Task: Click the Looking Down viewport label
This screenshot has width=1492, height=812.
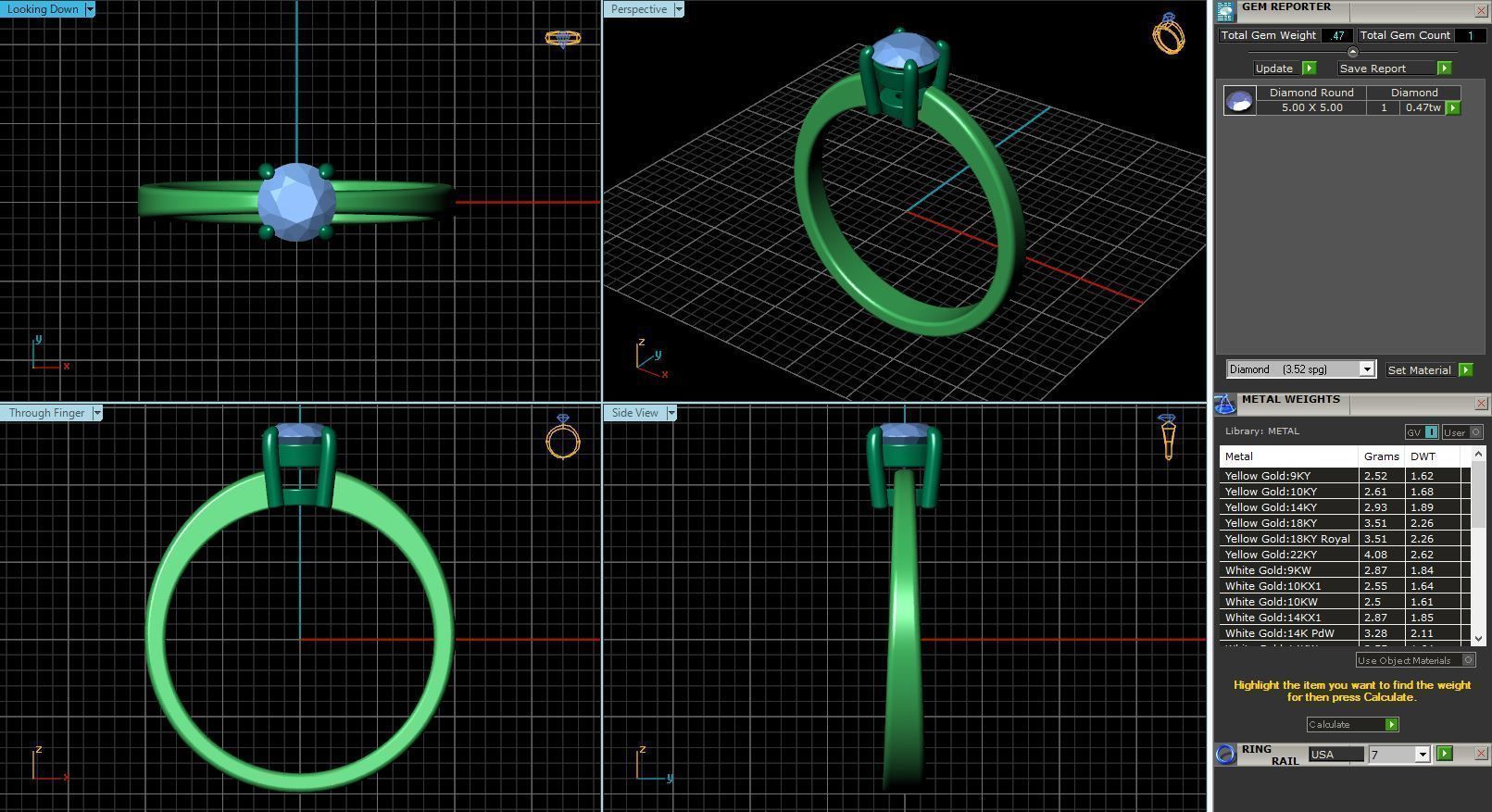Action: [x=43, y=9]
